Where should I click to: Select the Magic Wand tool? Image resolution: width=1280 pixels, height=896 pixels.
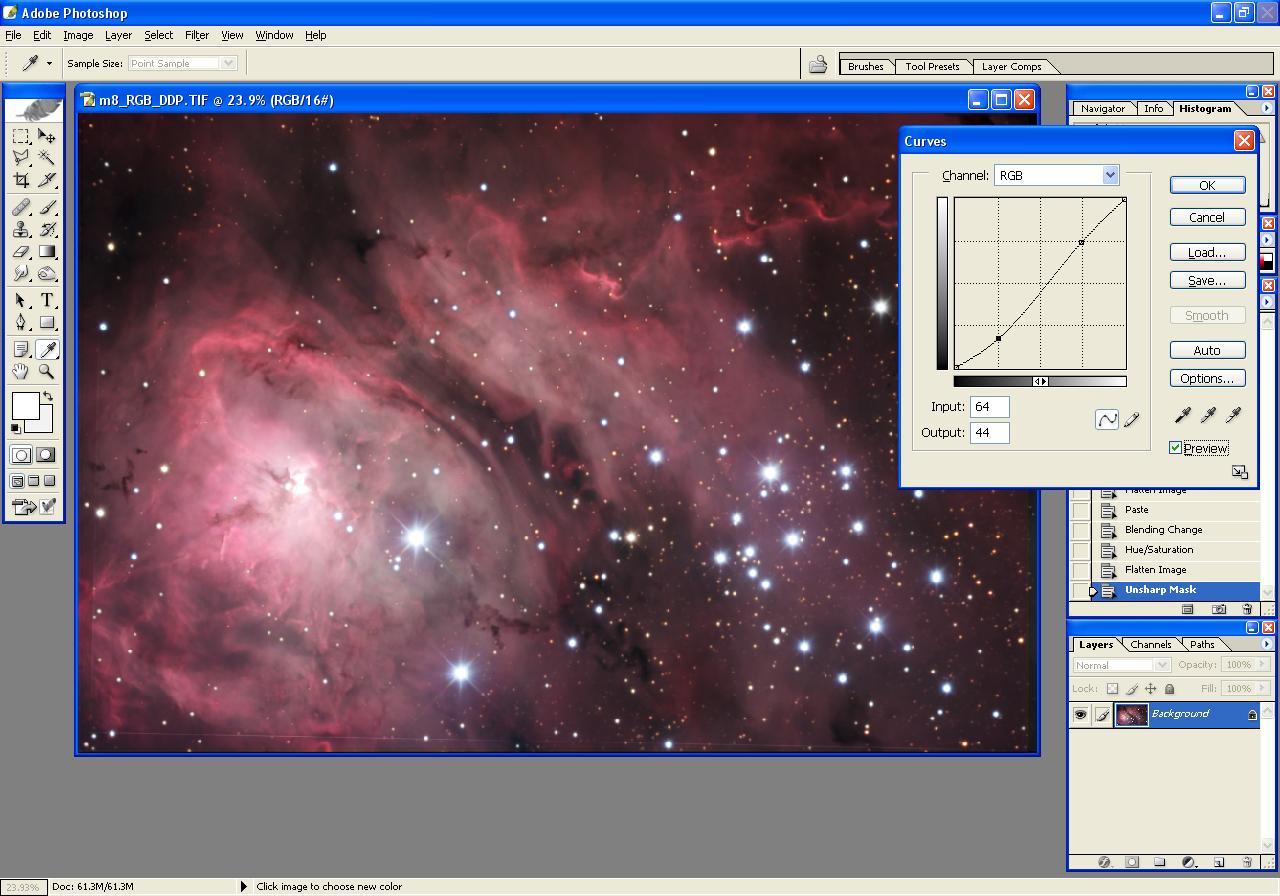pyautogui.click(x=47, y=158)
